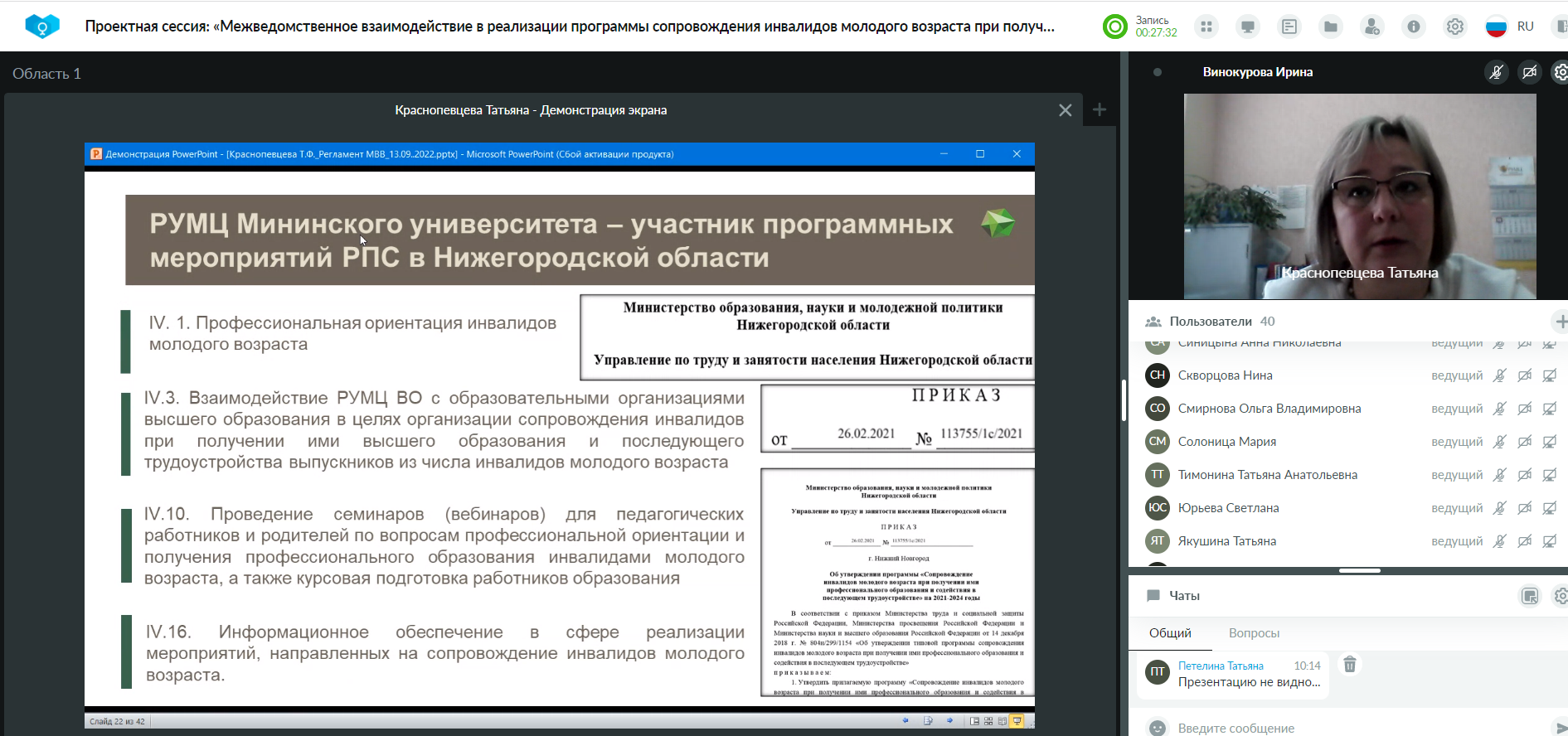Image resolution: width=1568 pixels, height=736 pixels.
Task: Close the Краснопевцева Татьяна screen demonstration tab
Action: [1066, 110]
